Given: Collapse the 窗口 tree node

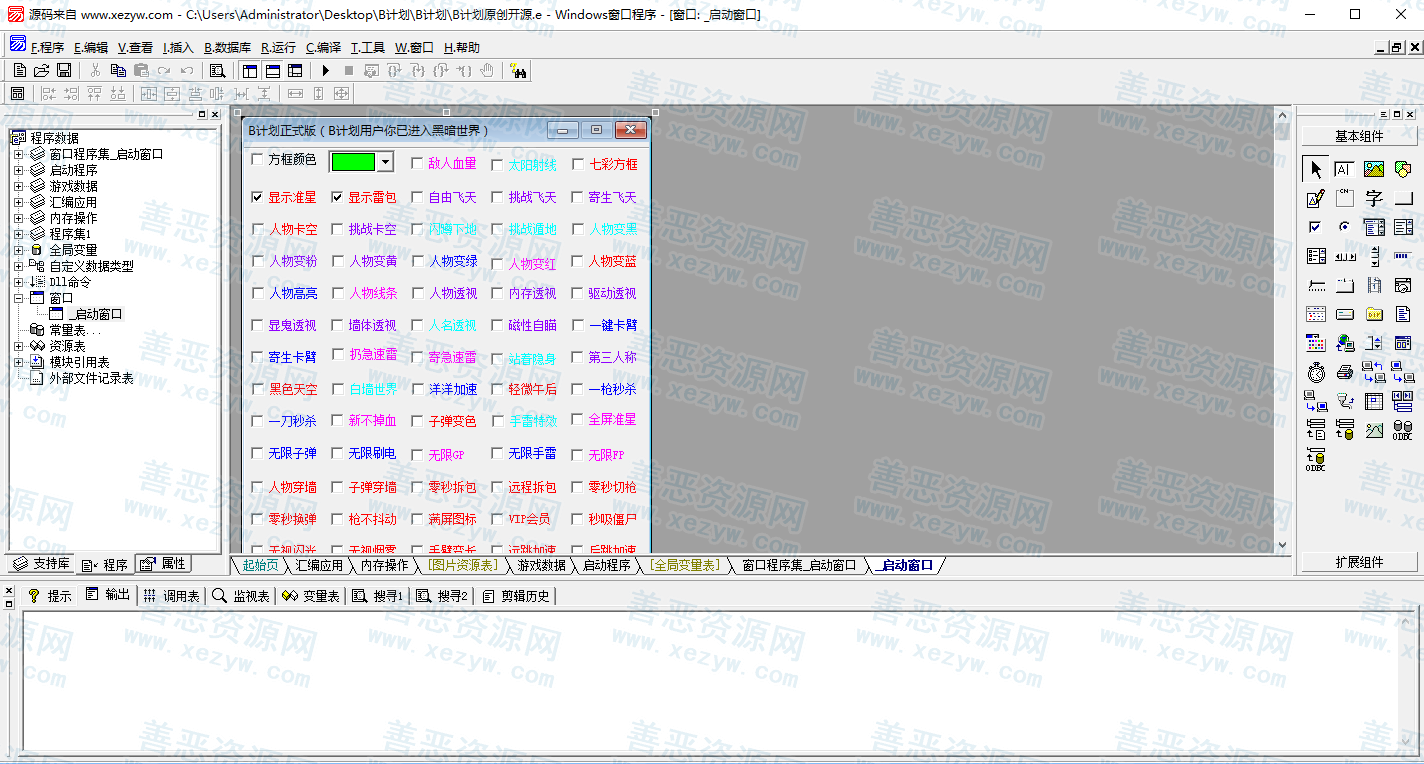Looking at the screenshot, I should tap(18, 298).
